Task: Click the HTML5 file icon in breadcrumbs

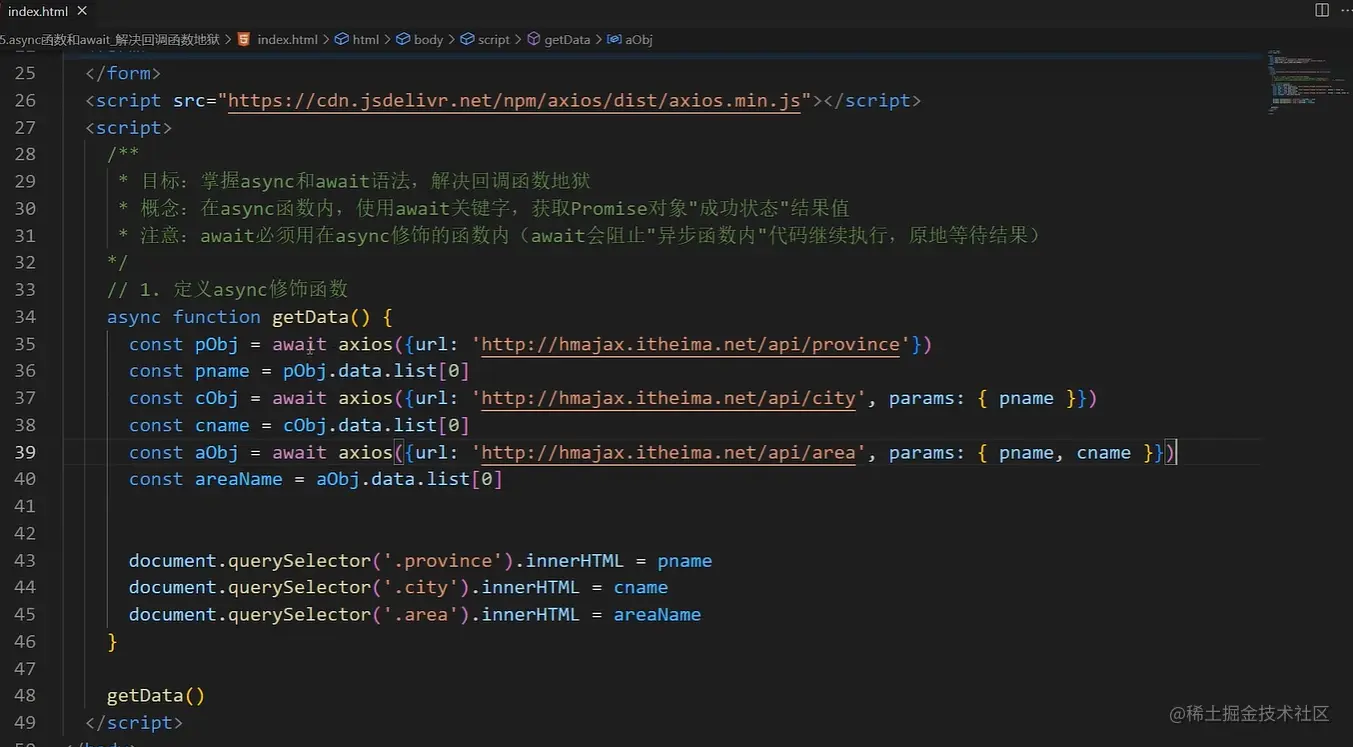Action: pos(245,40)
